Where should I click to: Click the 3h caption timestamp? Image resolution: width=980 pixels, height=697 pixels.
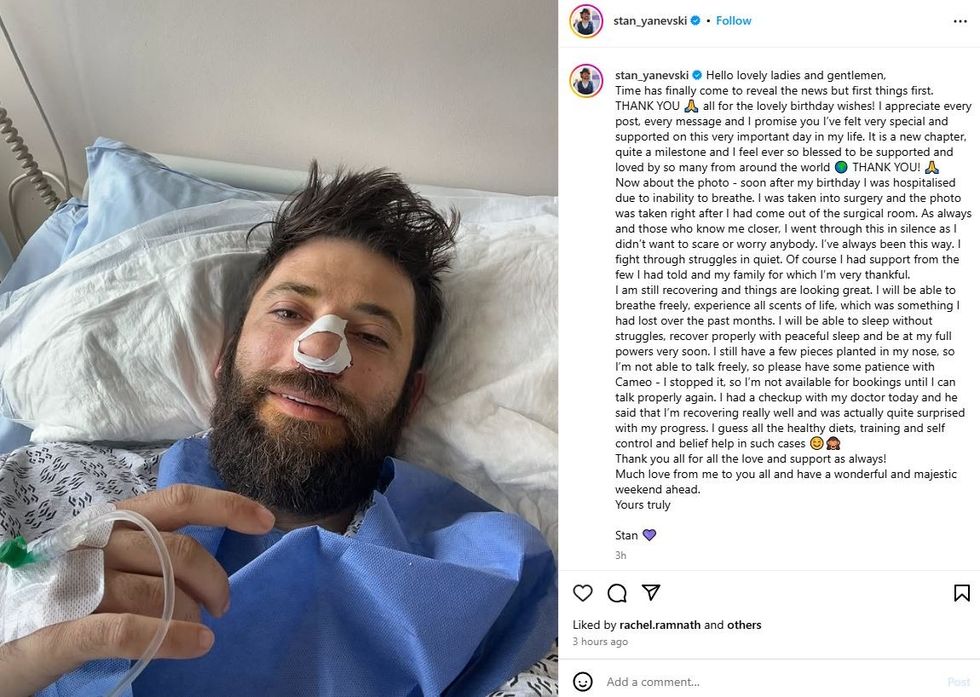pos(621,555)
